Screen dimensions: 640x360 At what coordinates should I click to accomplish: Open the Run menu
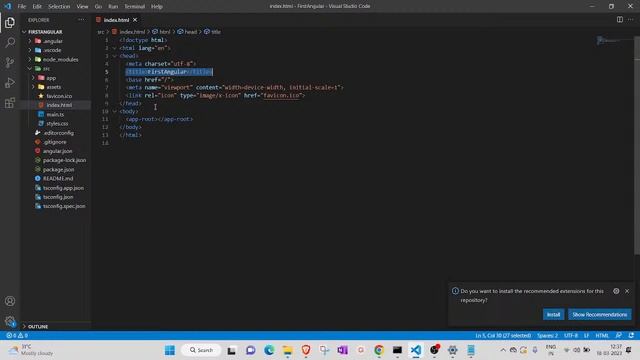(113, 7)
